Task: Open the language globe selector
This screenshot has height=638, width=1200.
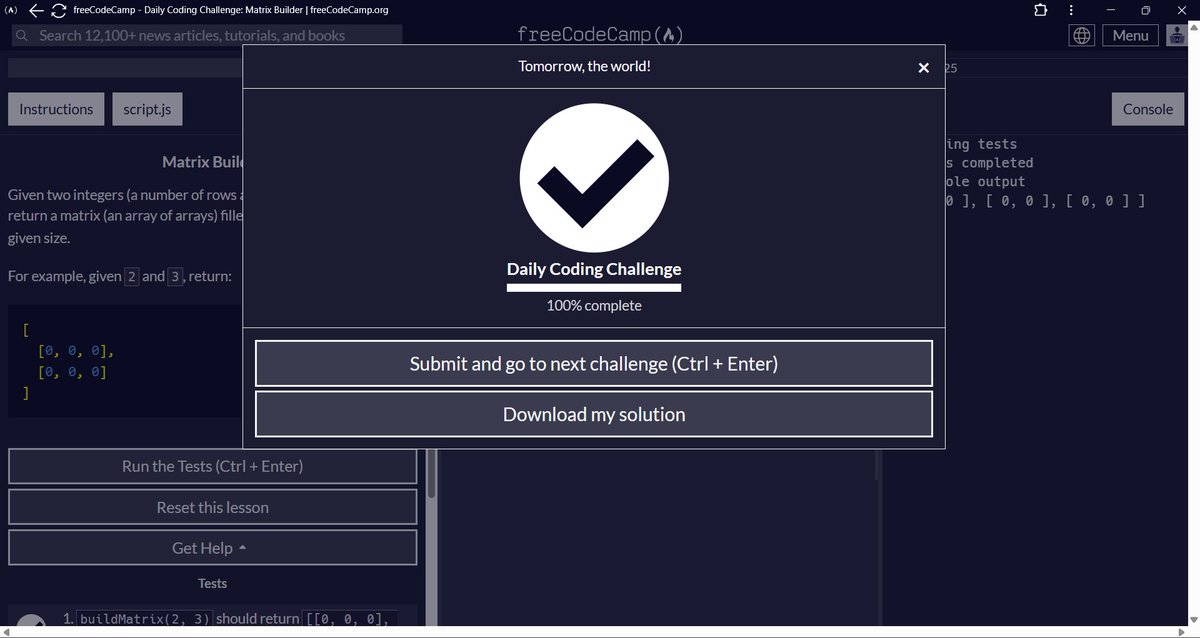Action: click(x=1082, y=35)
